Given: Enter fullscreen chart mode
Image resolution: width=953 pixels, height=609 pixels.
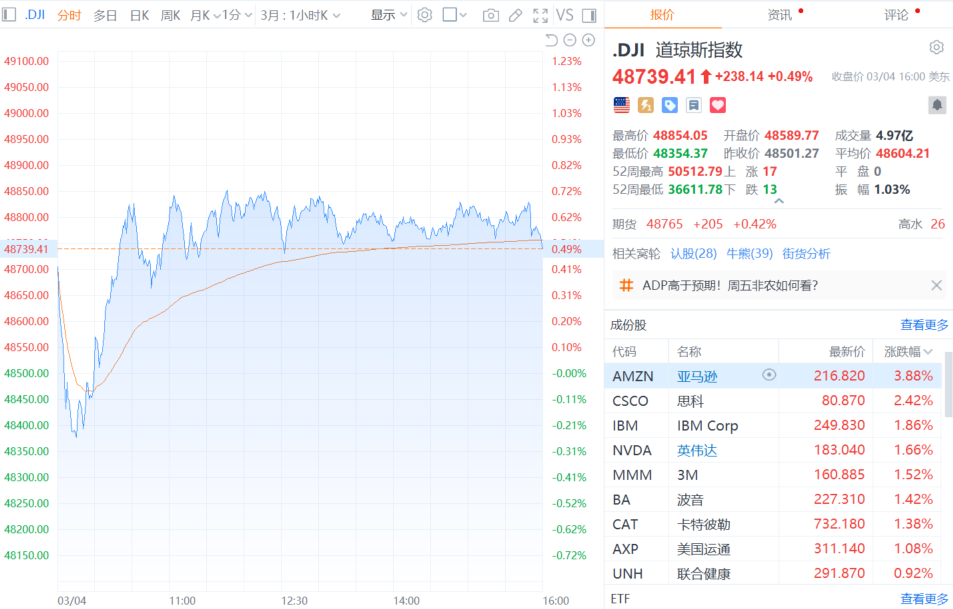Looking at the screenshot, I should click(540, 15).
